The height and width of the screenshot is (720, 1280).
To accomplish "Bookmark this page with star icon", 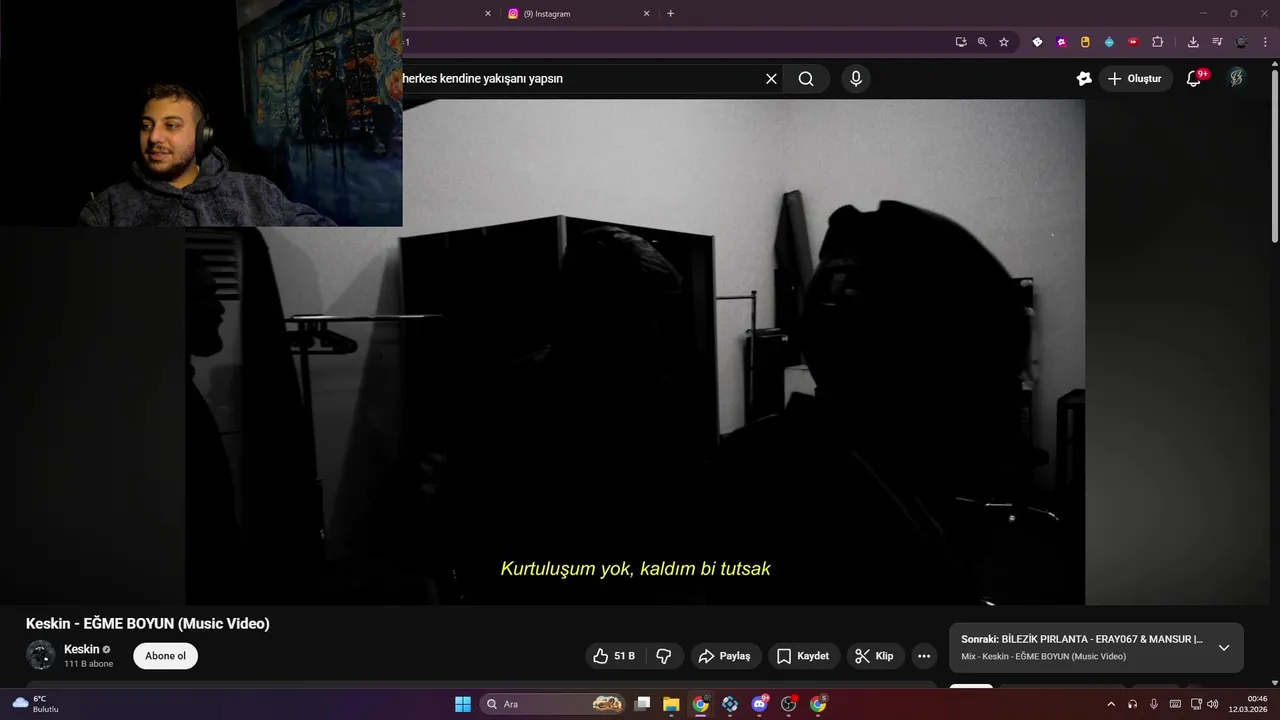I will coord(1004,42).
